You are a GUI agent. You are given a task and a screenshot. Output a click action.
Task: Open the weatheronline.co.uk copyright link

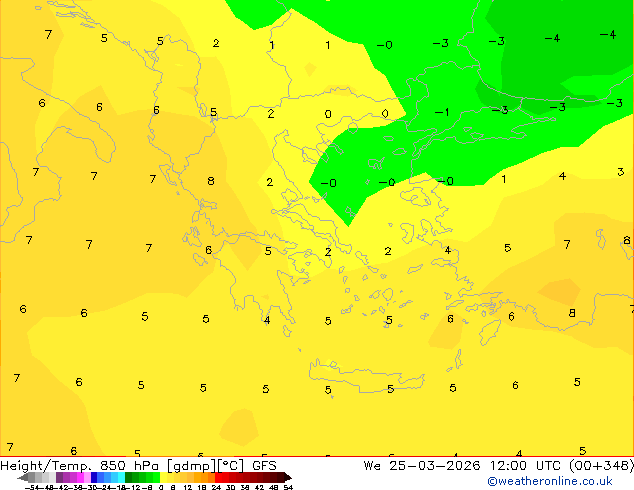(550, 481)
